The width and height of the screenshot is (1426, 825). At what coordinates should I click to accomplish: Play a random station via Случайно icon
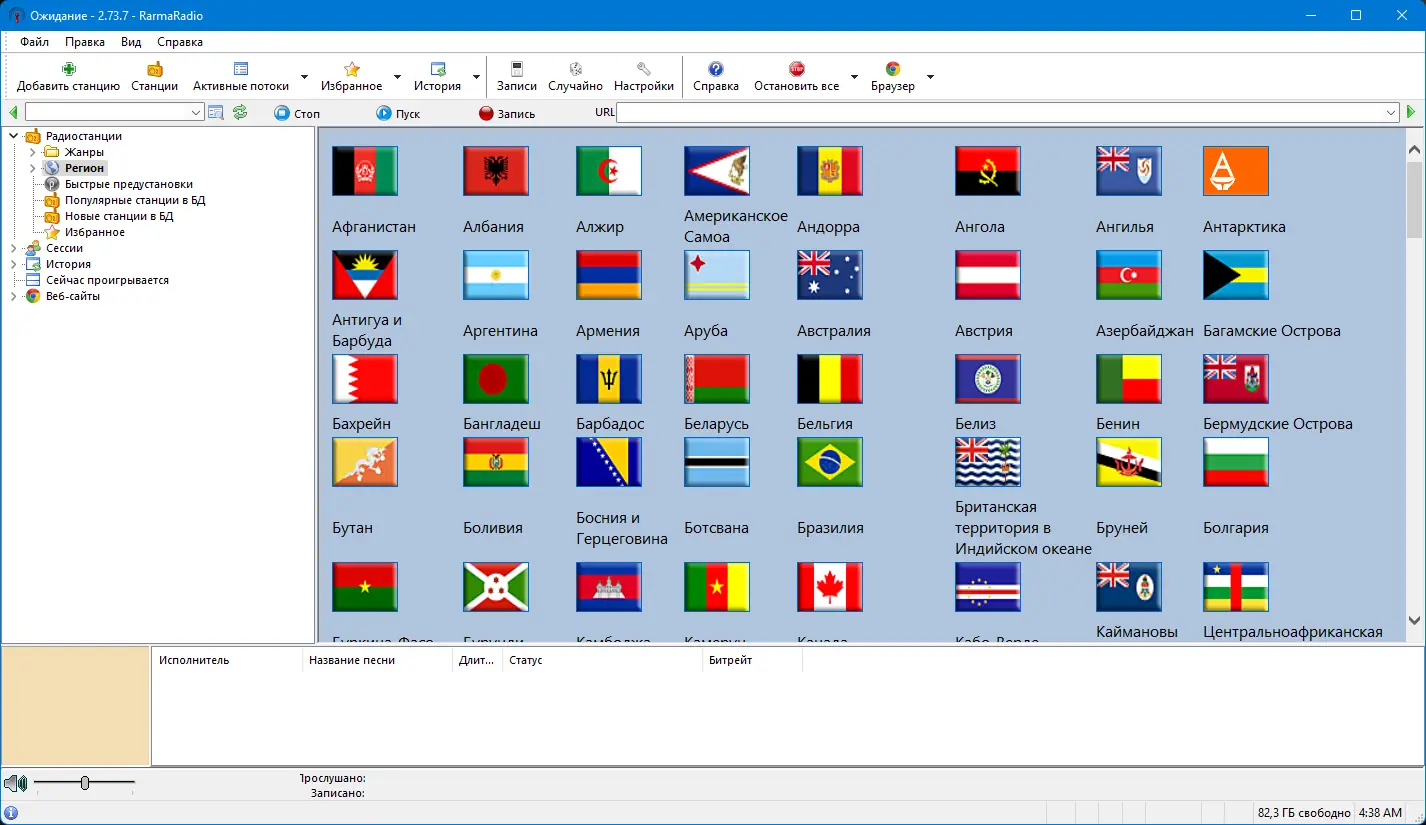(x=575, y=69)
